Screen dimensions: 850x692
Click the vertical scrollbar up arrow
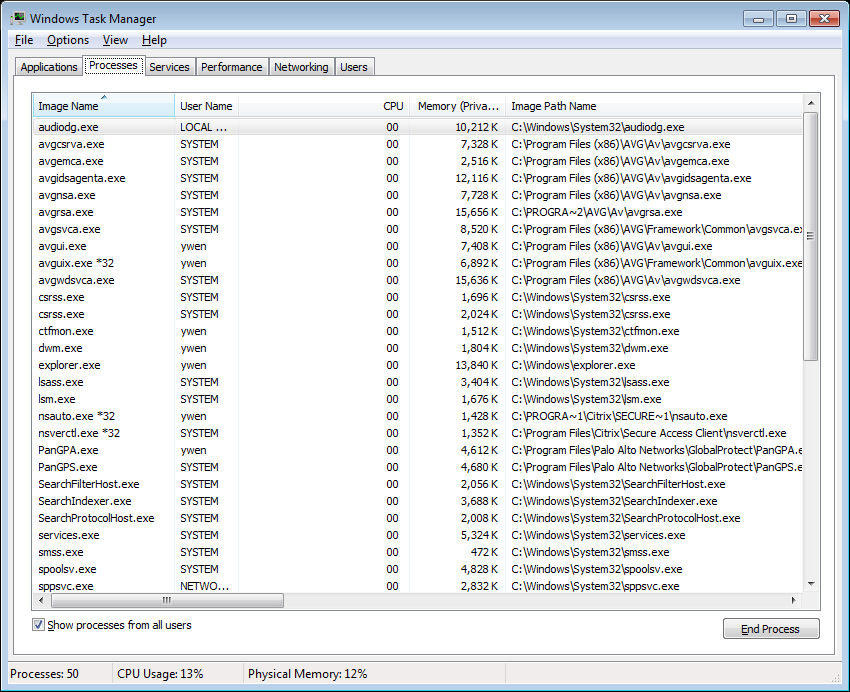[811, 103]
